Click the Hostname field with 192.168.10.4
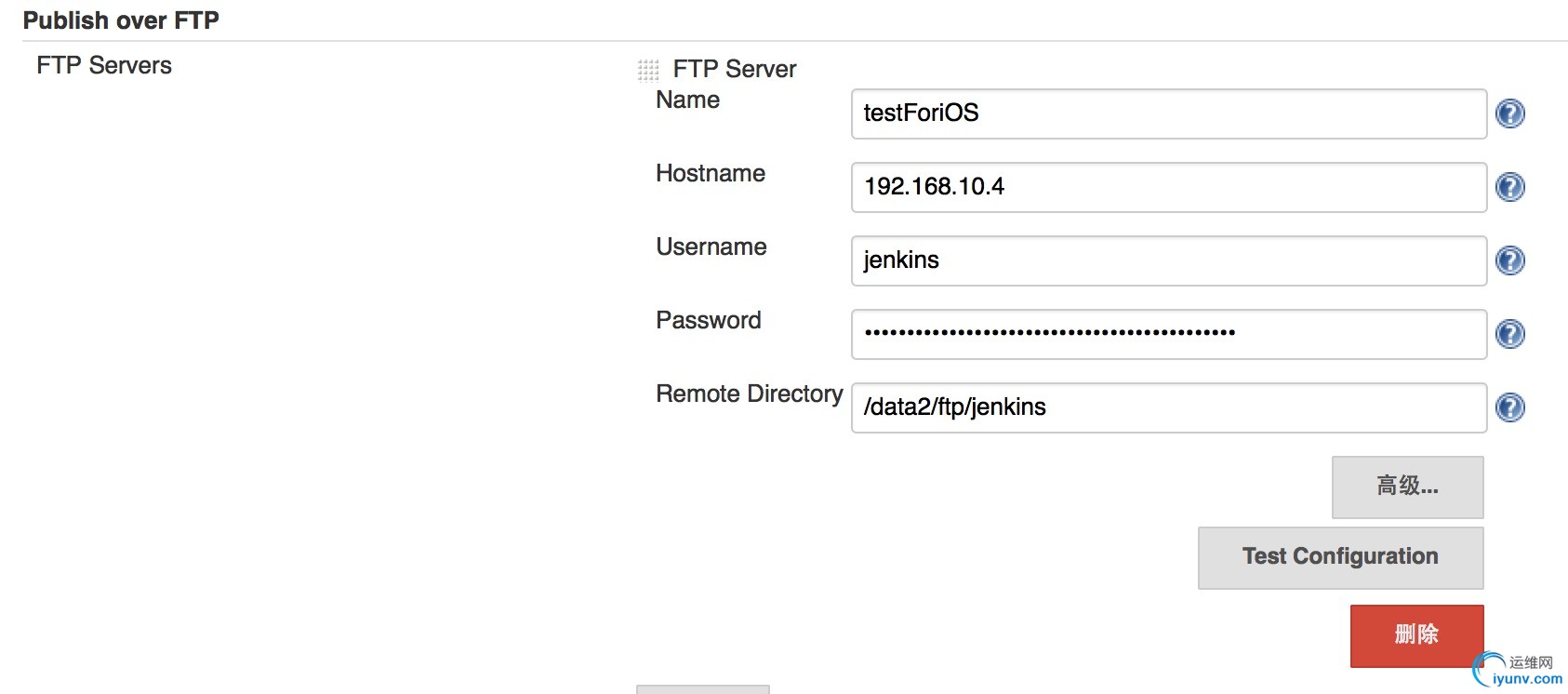The width and height of the screenshot is (1568, 694). point(1168,187)
